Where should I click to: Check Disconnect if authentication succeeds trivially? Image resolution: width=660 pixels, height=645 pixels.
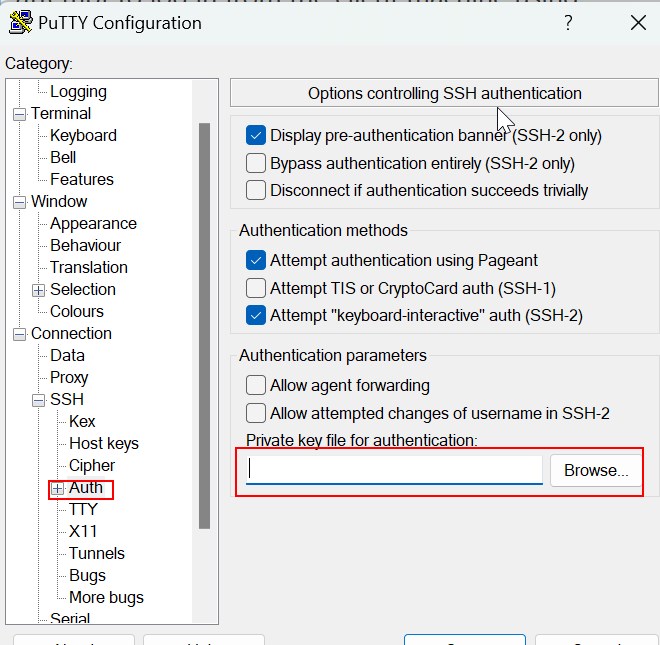point(256,190)
